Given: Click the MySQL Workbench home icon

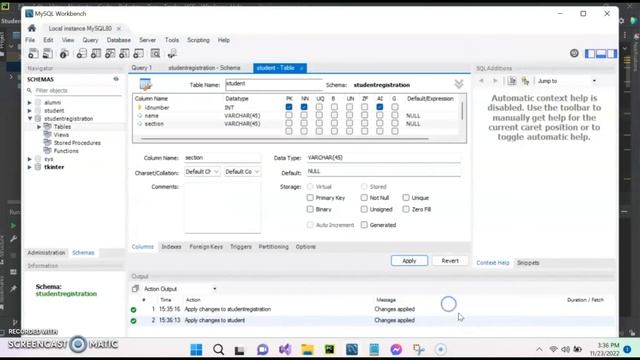Looking at the screenshot, I should (x=32, y=28).
